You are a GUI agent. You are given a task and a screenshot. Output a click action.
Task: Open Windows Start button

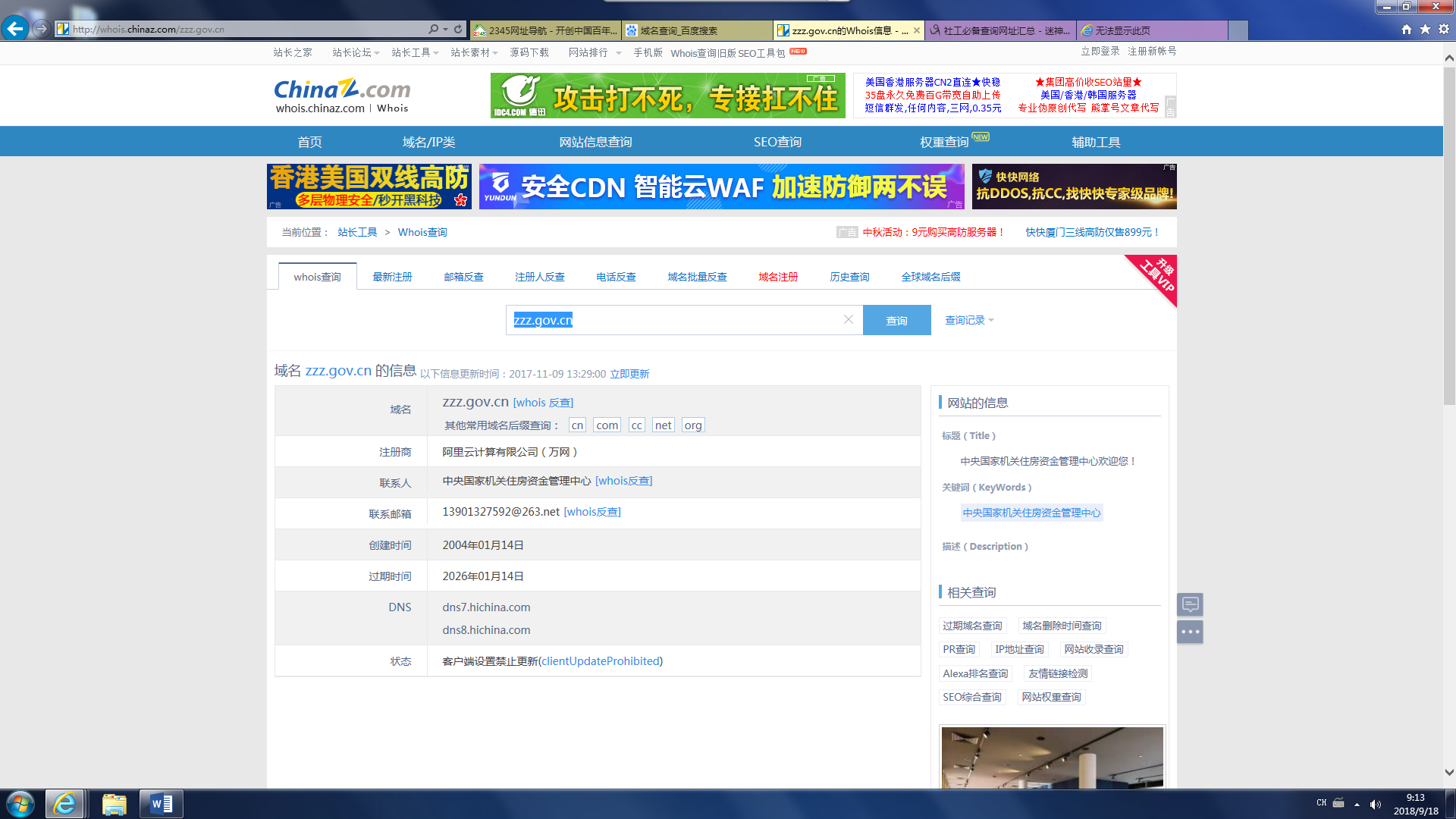[20, 804]
